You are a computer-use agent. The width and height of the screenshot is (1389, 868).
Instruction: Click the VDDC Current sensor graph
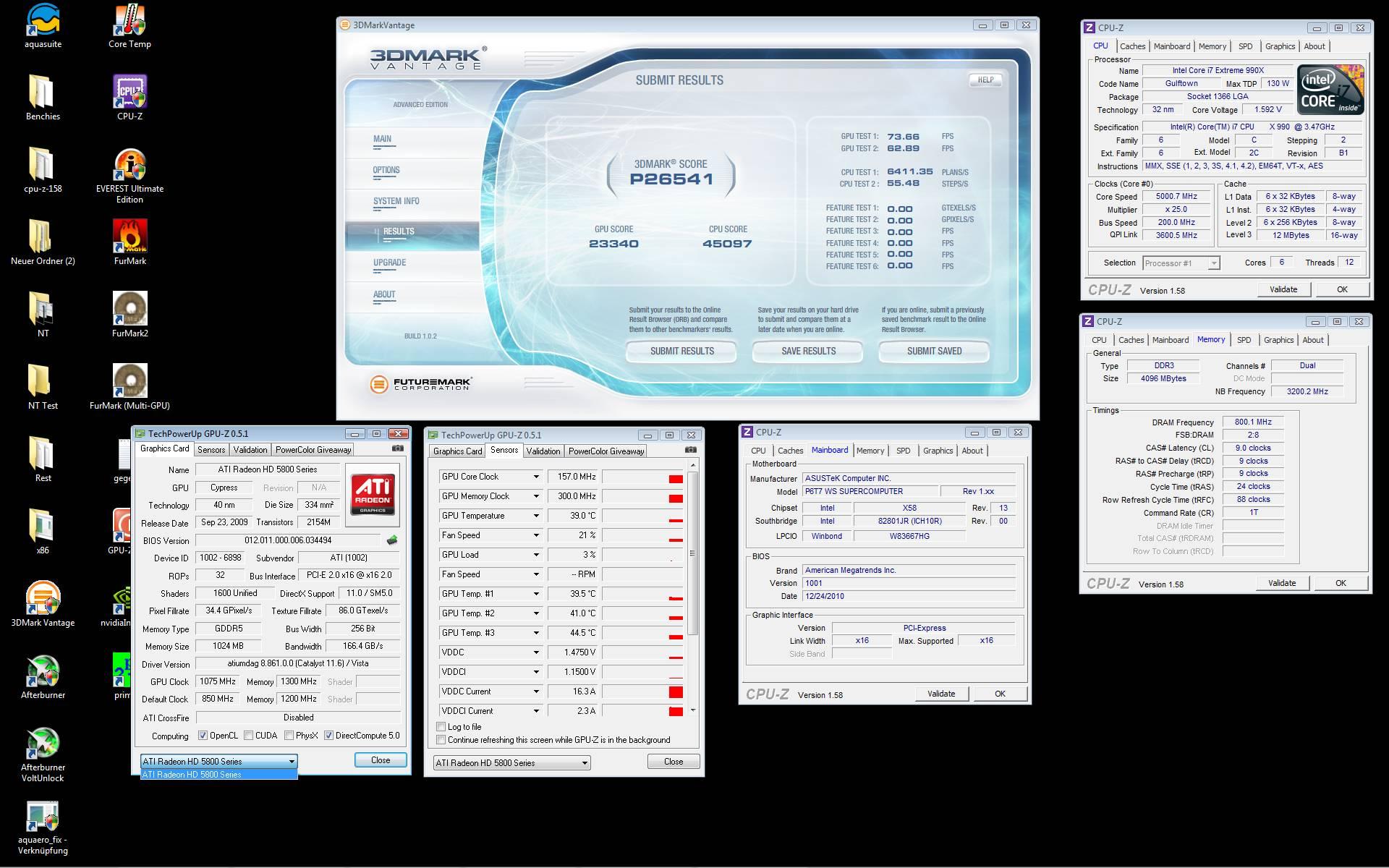642,692
